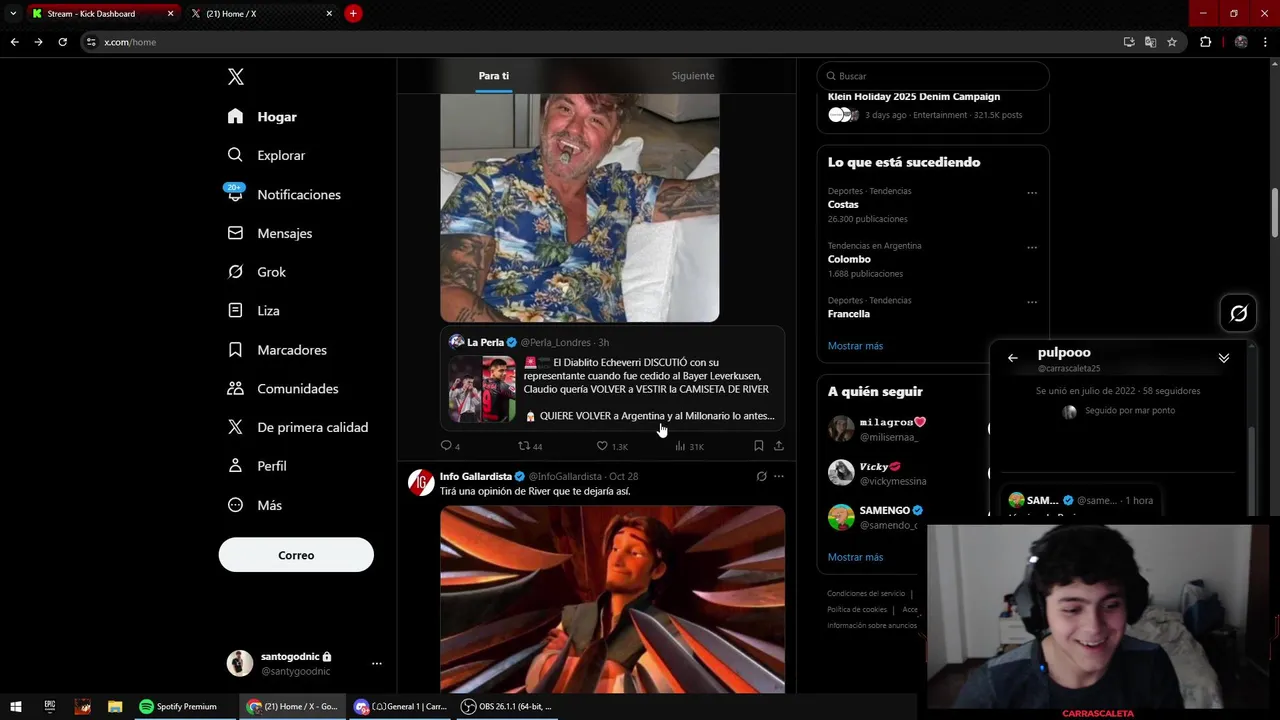Click Mostrar más under trends
1280x720 pixels.
point(855,346)
